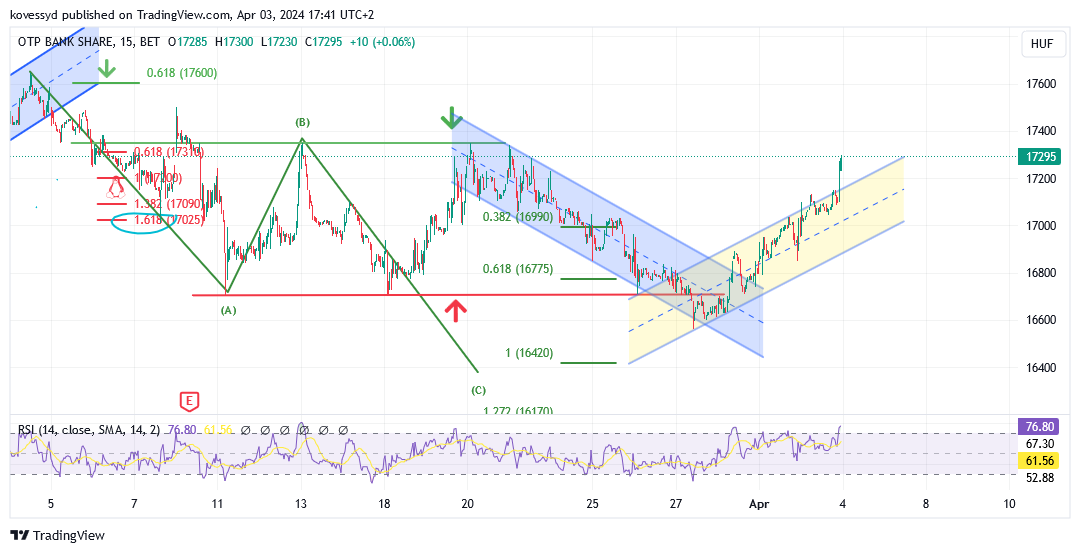Select the green down arrow above the blue channel
The image size is (1080, 553).
(x=451, y=118)
